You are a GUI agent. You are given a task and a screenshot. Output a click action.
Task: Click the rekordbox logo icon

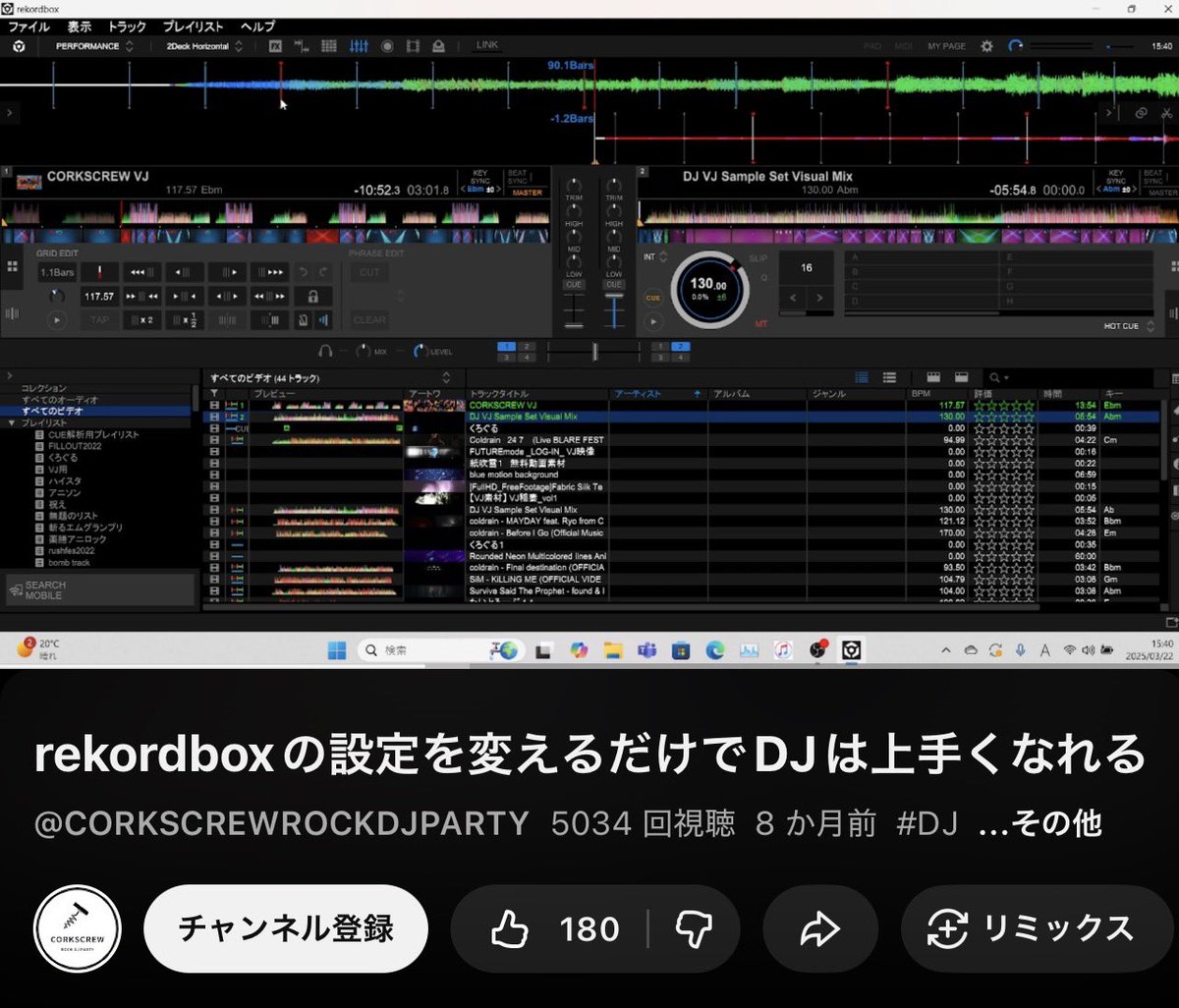(19, 46)
